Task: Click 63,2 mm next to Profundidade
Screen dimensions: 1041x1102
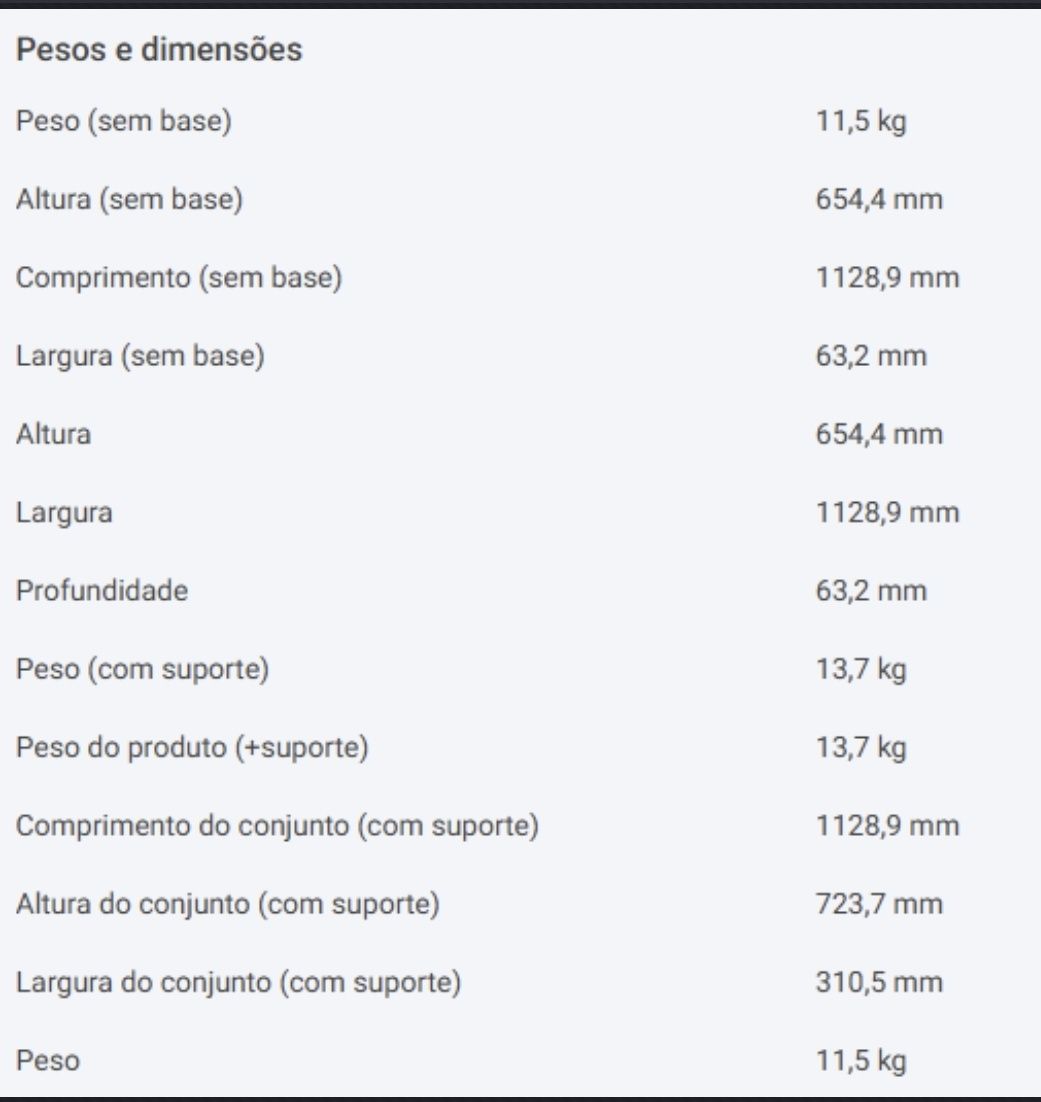Action: [871, 590]
